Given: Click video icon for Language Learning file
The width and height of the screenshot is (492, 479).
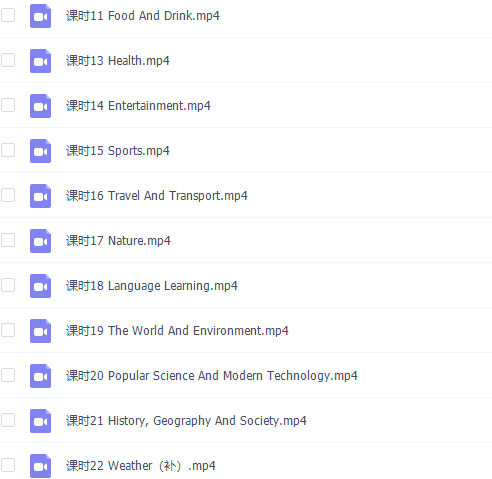Looking at the screenshot, I should click(40, 286).
